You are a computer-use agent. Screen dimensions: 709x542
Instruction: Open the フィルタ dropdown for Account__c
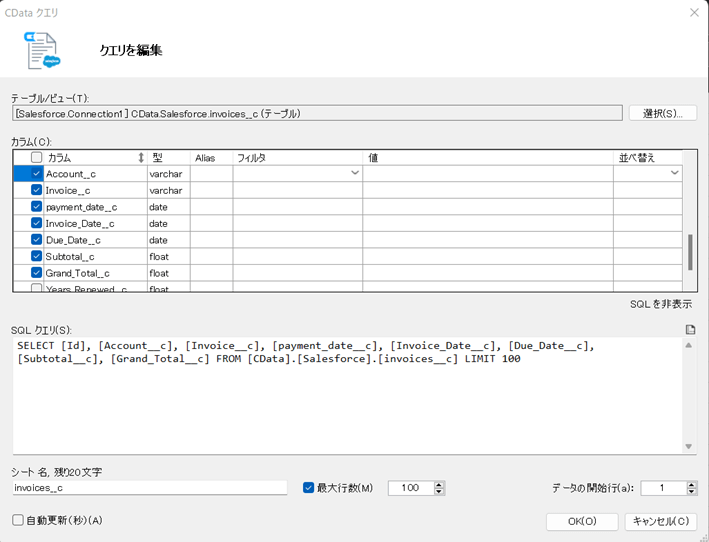click(x=355, y=173)
